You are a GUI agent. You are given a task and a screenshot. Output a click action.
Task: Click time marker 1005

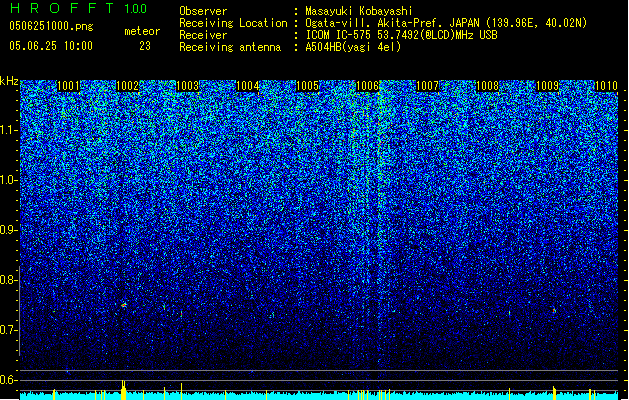click(x=307, y=86)
